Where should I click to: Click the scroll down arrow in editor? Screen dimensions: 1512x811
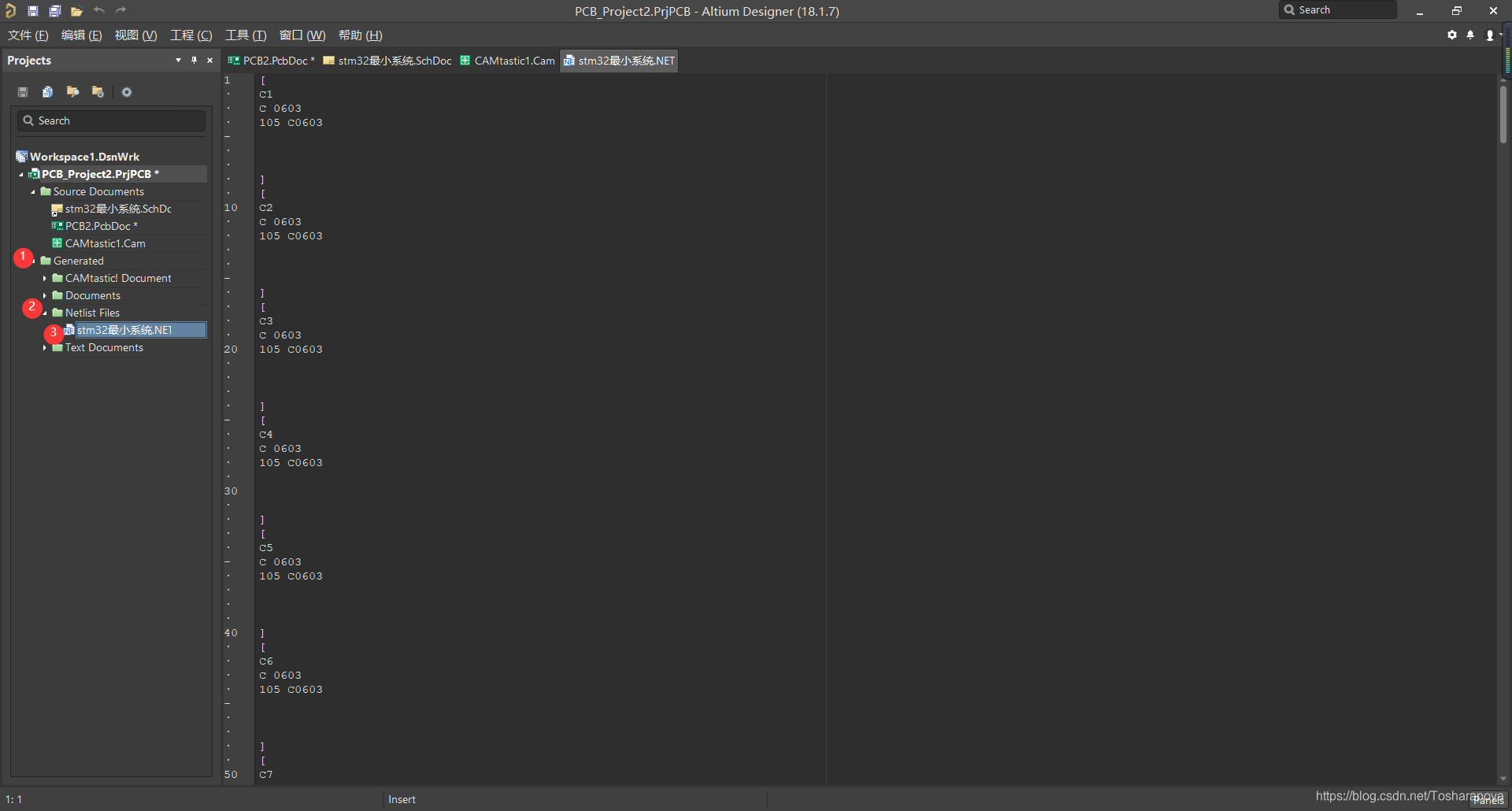coord(1503,779)
